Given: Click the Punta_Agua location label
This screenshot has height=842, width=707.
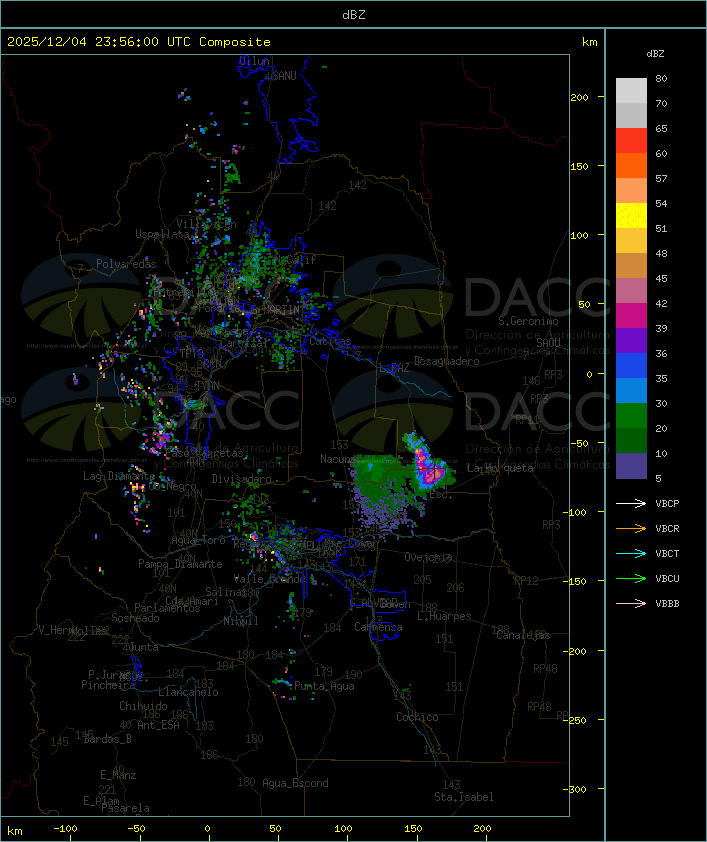Looking at the screenshot, I should pos(324,686).
